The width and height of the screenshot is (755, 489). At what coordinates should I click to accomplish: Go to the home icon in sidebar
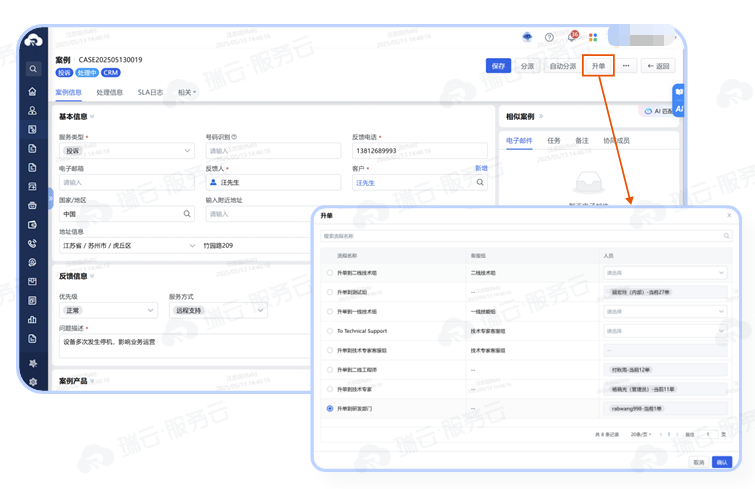[32, 91]
